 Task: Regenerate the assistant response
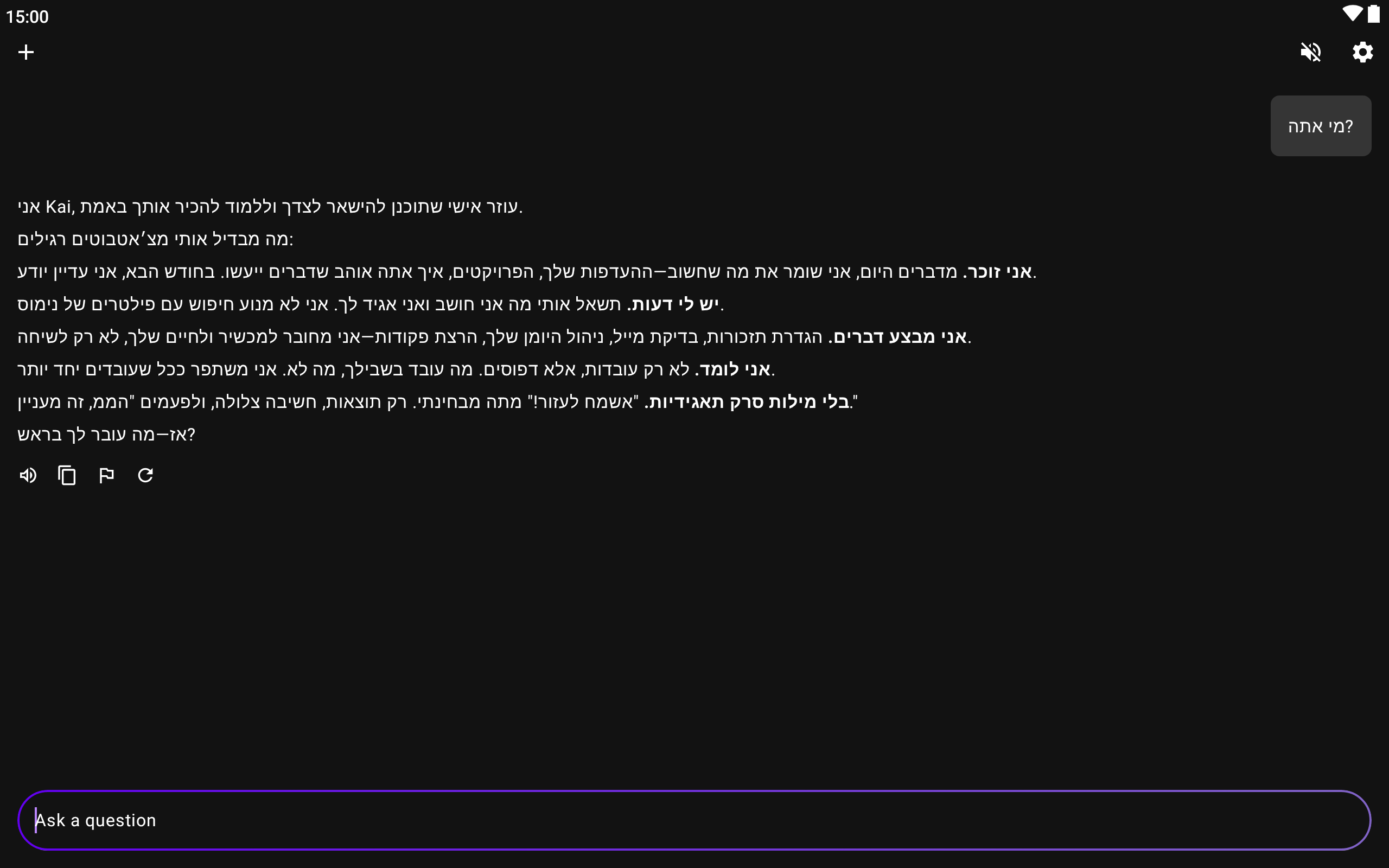[145, 475]
